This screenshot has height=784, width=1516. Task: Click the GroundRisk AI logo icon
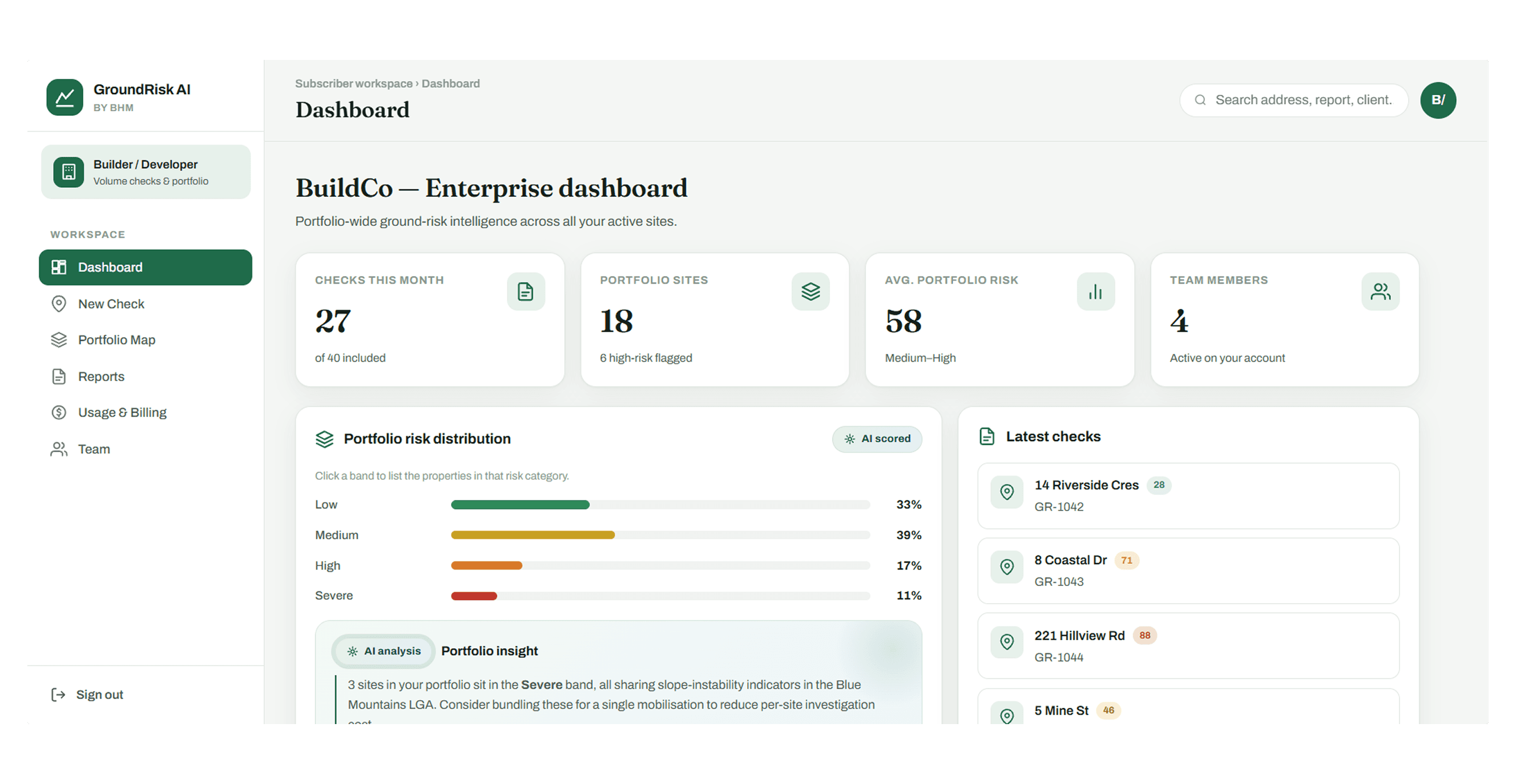click(x=64, y=97)
